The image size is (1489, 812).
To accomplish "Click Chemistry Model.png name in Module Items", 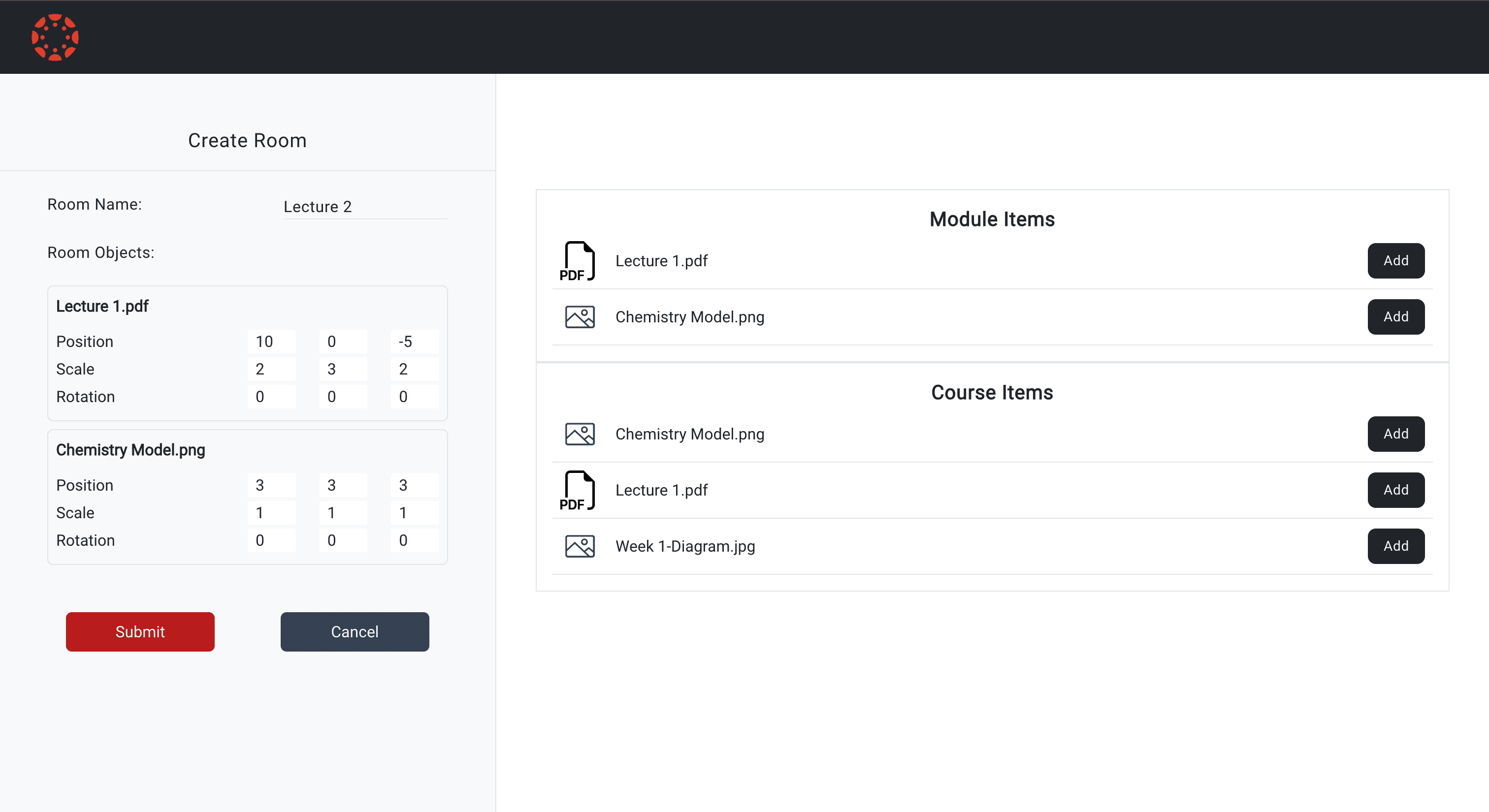I will [689, 317].
